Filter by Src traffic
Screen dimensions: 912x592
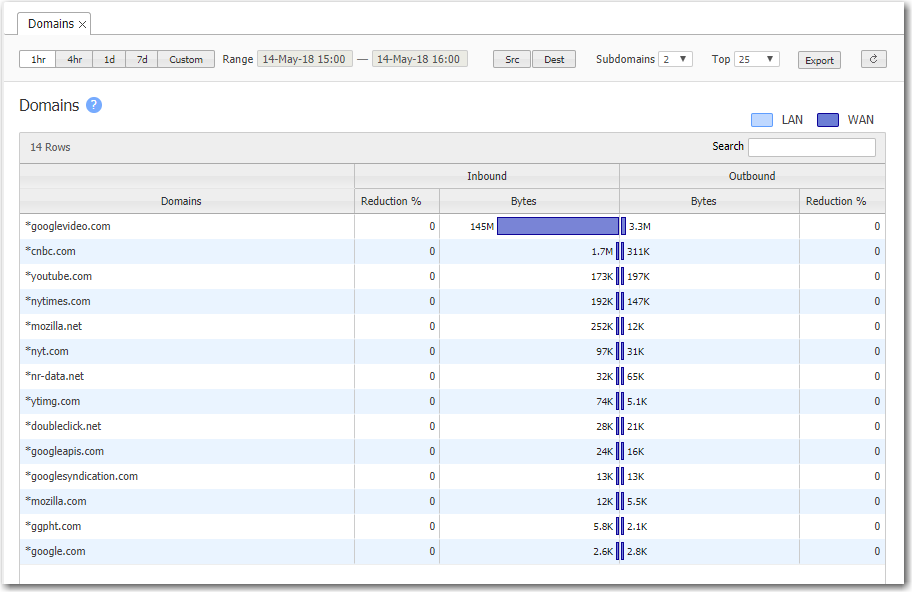click(x=512, y=59)
